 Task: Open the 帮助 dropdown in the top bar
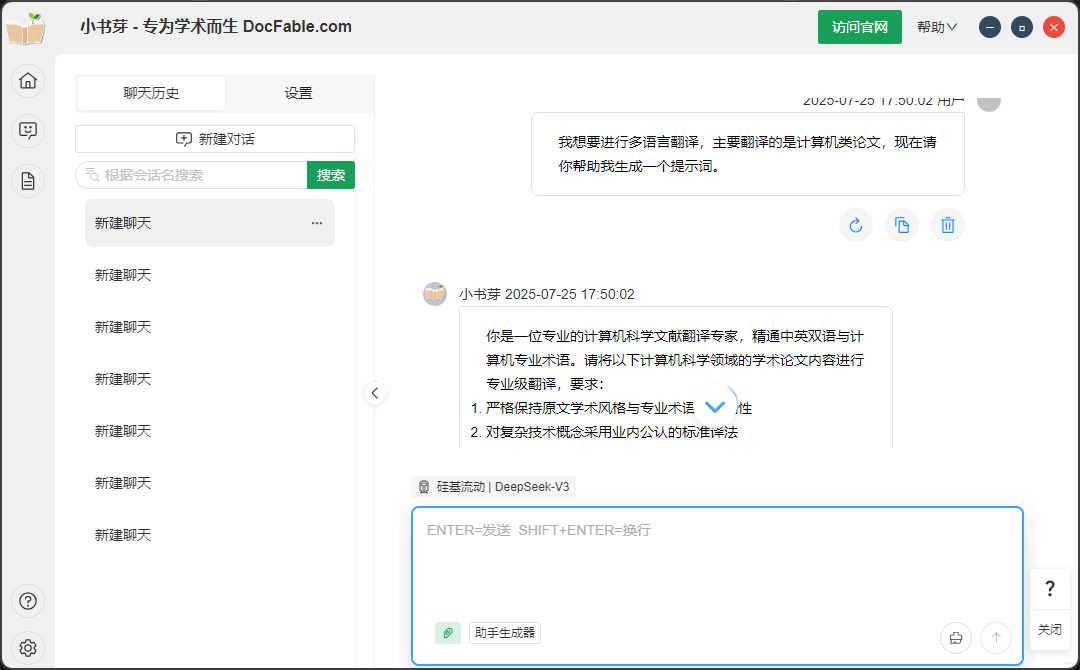[936, 27]
